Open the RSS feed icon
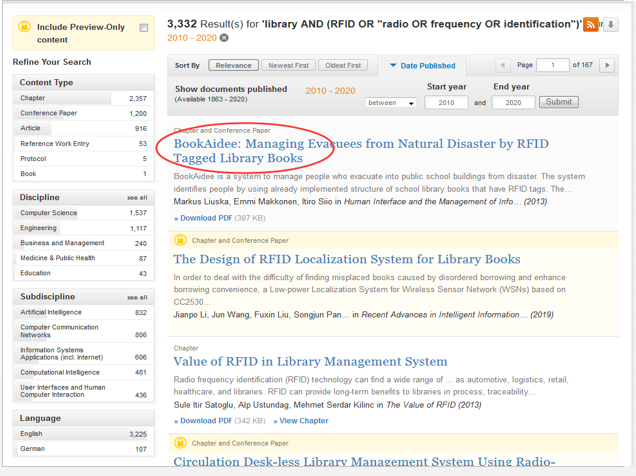 click(x=591, y=25)
